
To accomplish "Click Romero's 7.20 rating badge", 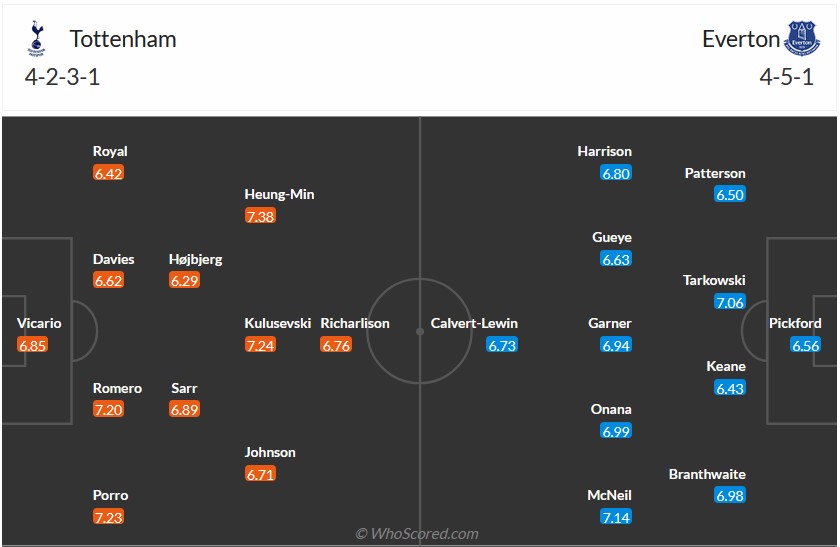I will point(108,410).
